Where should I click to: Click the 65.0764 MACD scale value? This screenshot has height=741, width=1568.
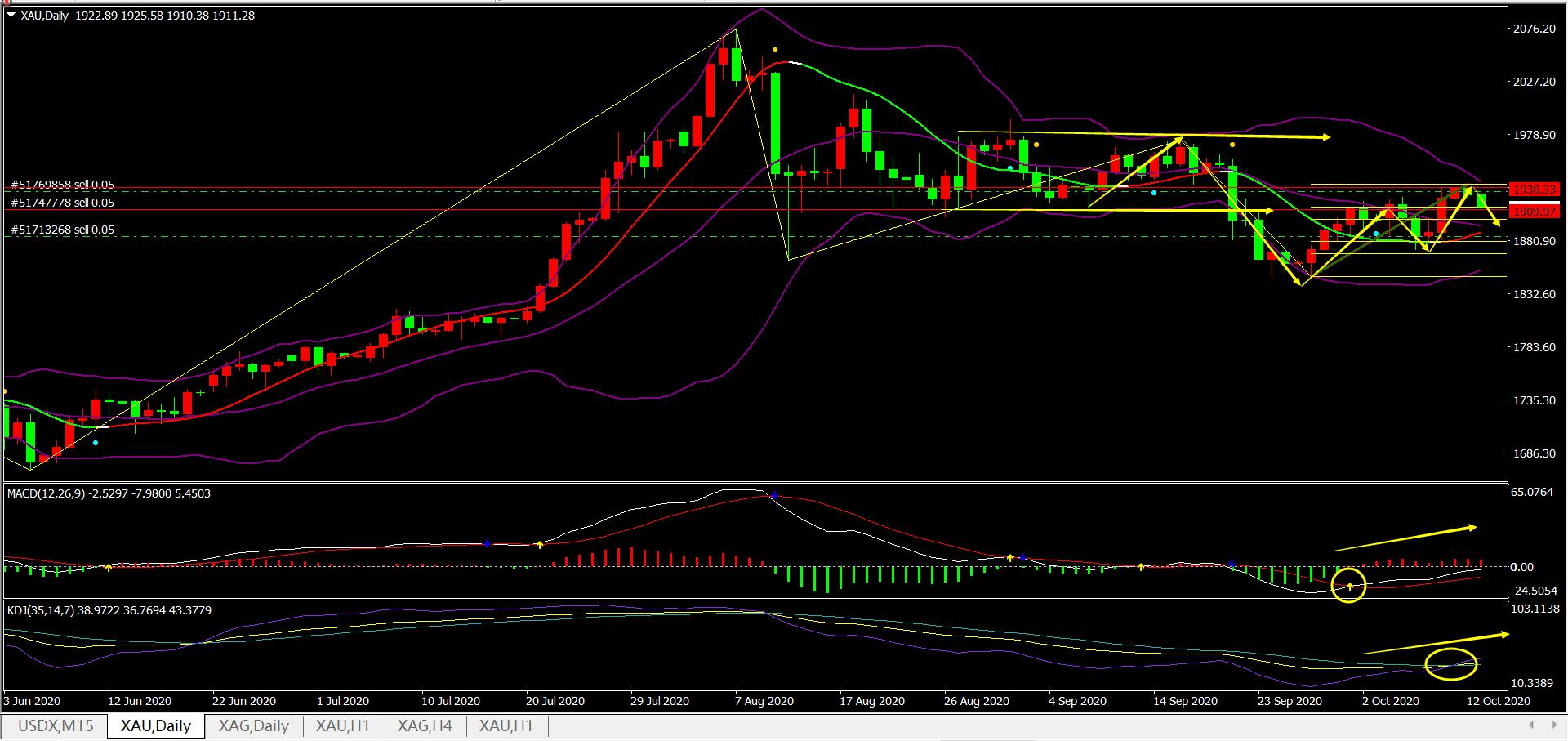point(1534,492)
